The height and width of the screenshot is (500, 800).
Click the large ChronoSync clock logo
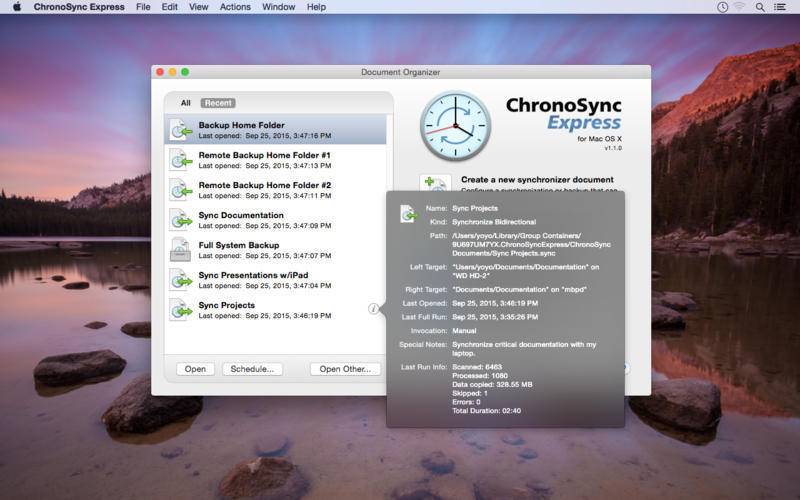pos(455,125)
